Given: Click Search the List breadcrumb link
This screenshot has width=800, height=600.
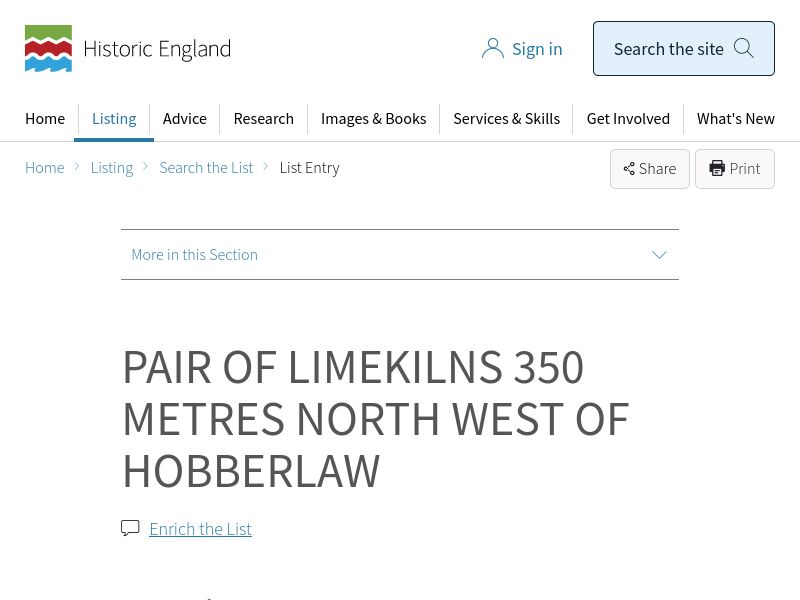Looking at the screenshot, I should (206, 168).
